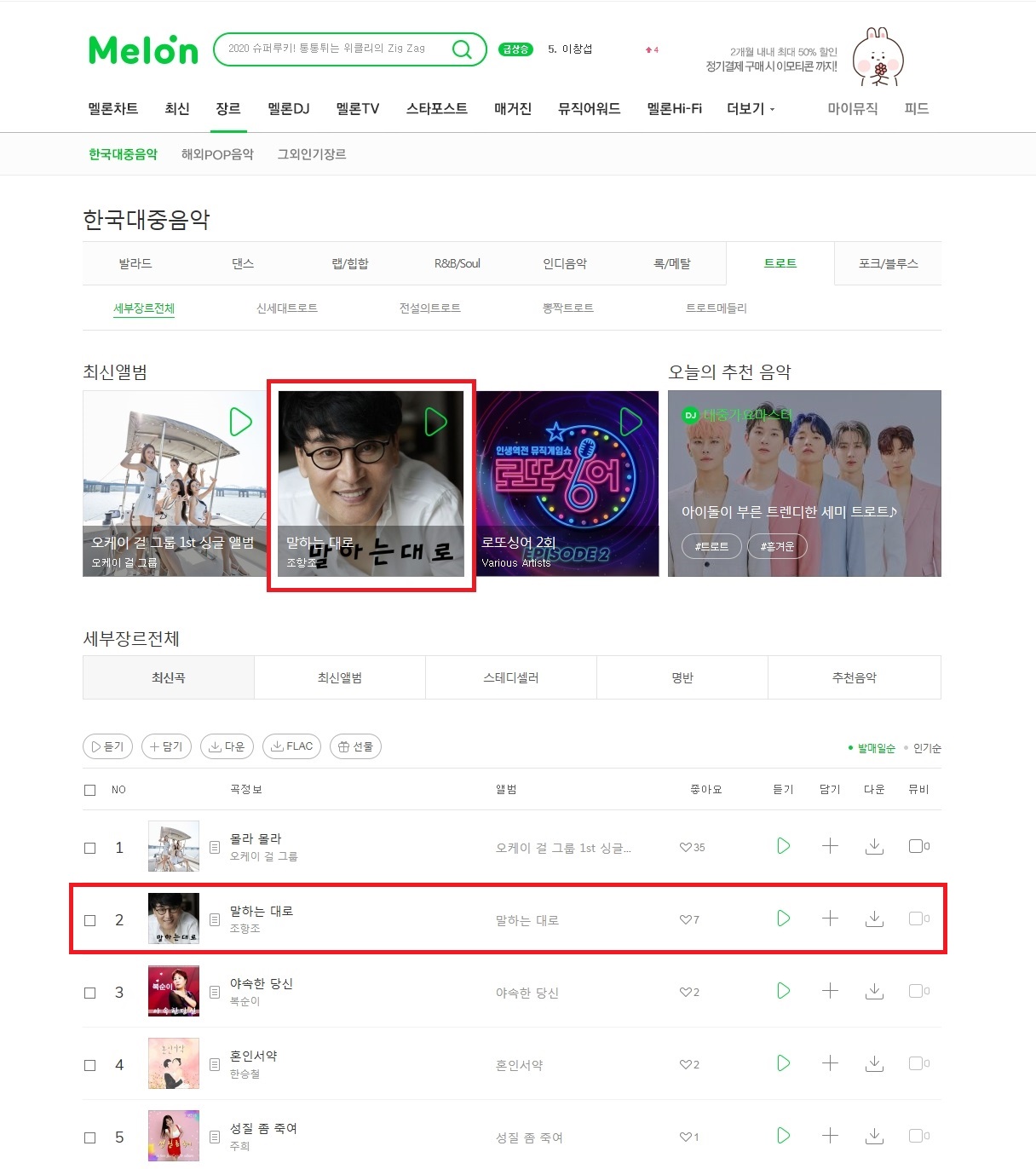The width and height of the screenshot is (1036, 1169).
Task: Open the 해외POP음악 link
Action: point(217,154)
